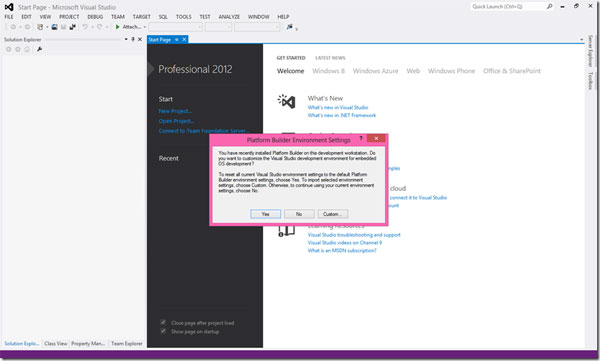Screen dimensions: 600x361
Task: Click the Save All toolbar icon
Action: (x=72, y=27)
